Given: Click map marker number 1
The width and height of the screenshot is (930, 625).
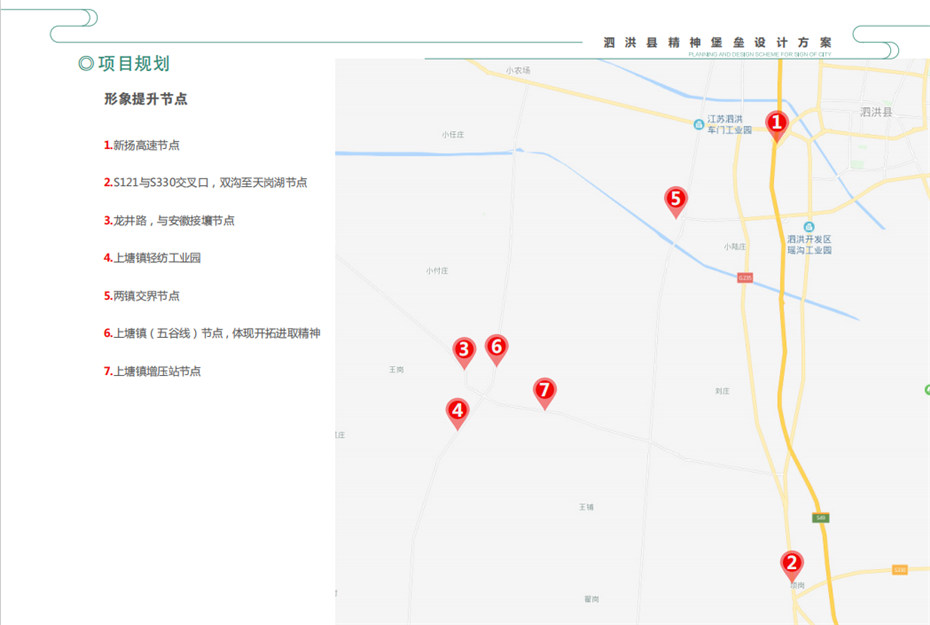Looking at the screenshot, I should pyautogui.click(x=776, y=123).
